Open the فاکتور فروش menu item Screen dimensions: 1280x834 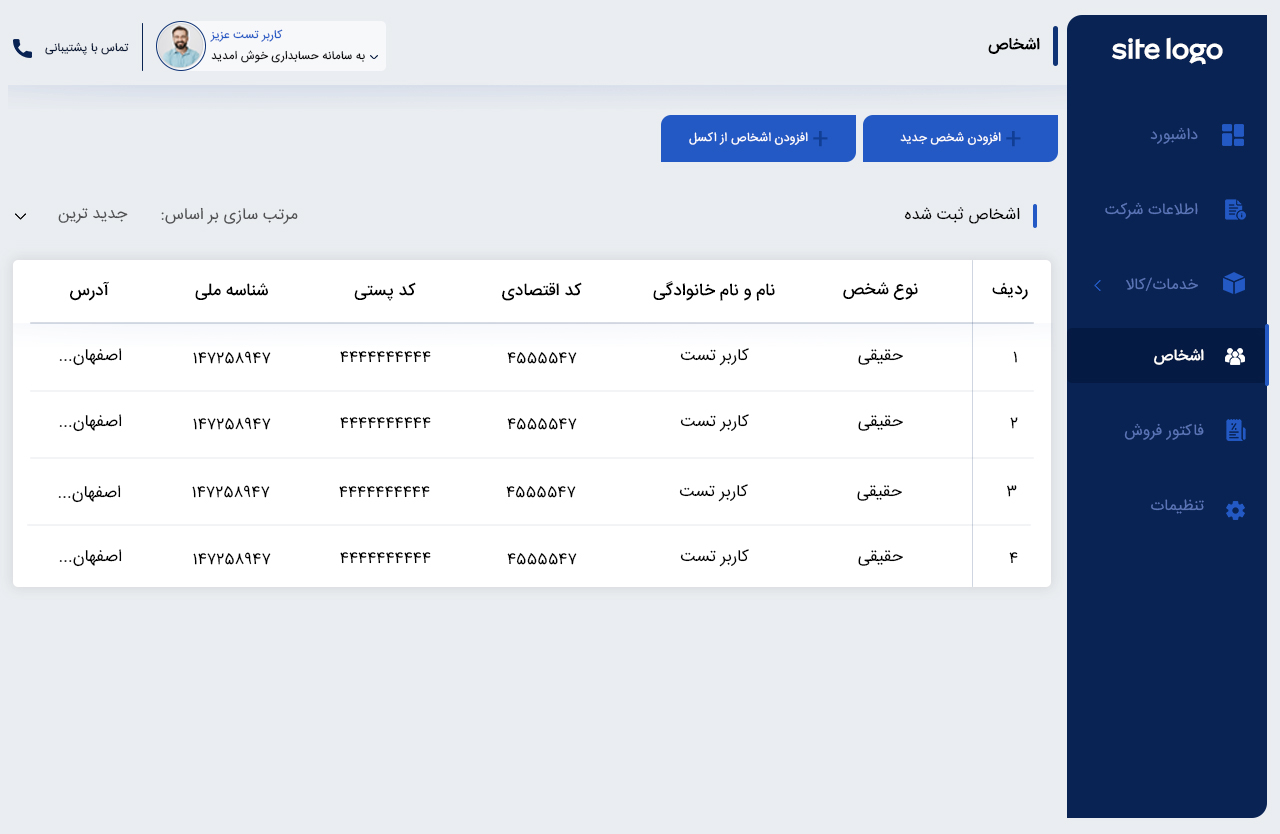coord(1164,431)
